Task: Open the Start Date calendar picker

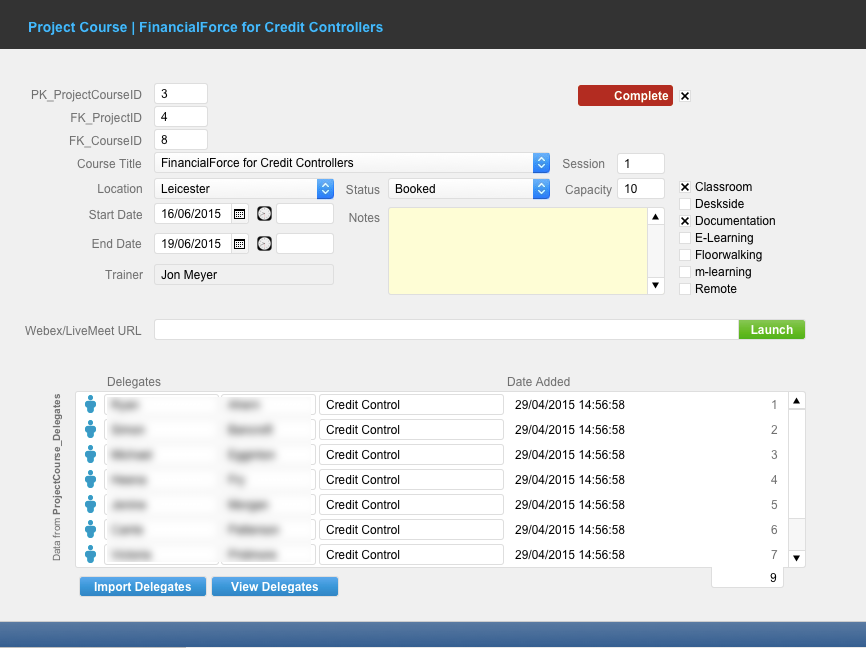Action: (x=239, y=214)
